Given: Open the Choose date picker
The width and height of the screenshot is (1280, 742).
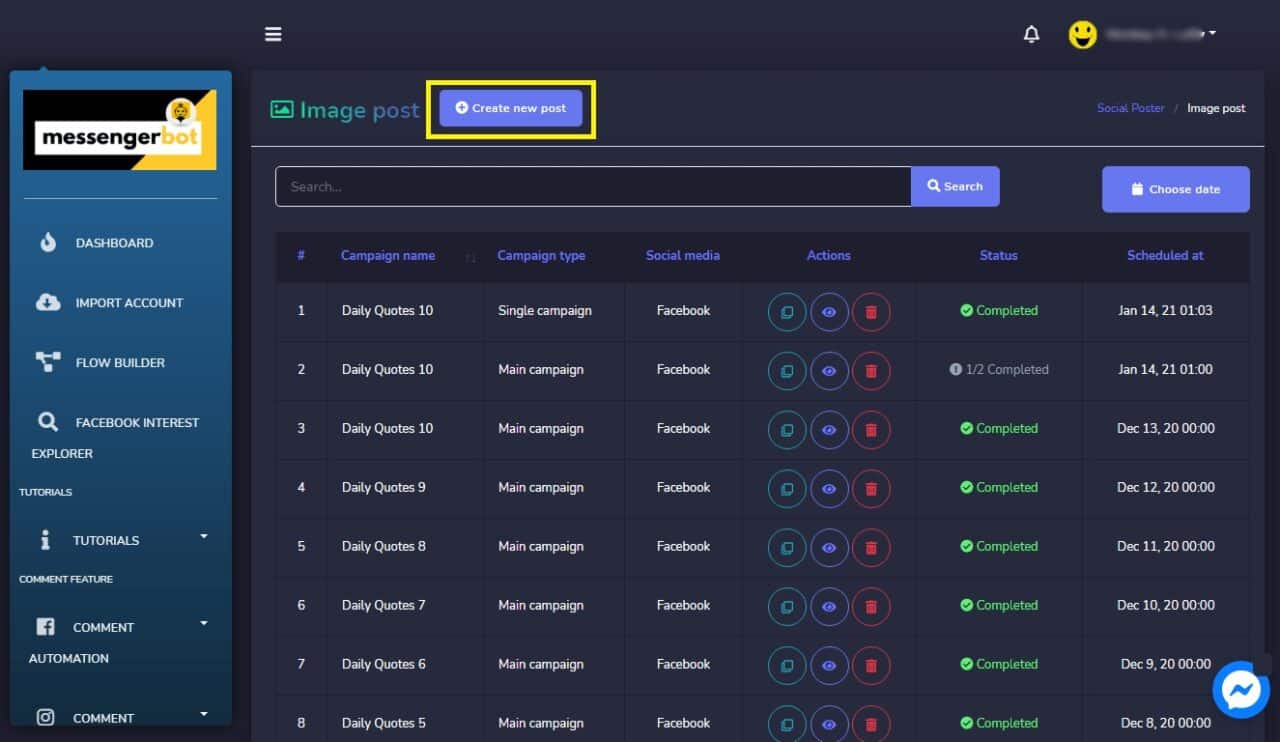Looking at the screenshot, I should (1175, 189).
